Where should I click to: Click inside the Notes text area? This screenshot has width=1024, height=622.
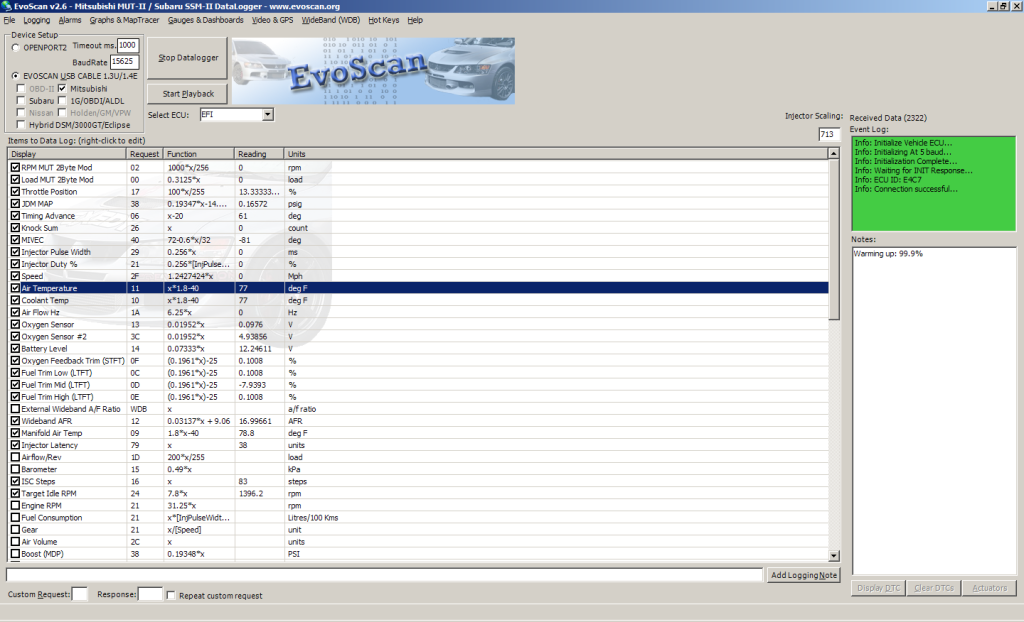click(x=934, y=412)
